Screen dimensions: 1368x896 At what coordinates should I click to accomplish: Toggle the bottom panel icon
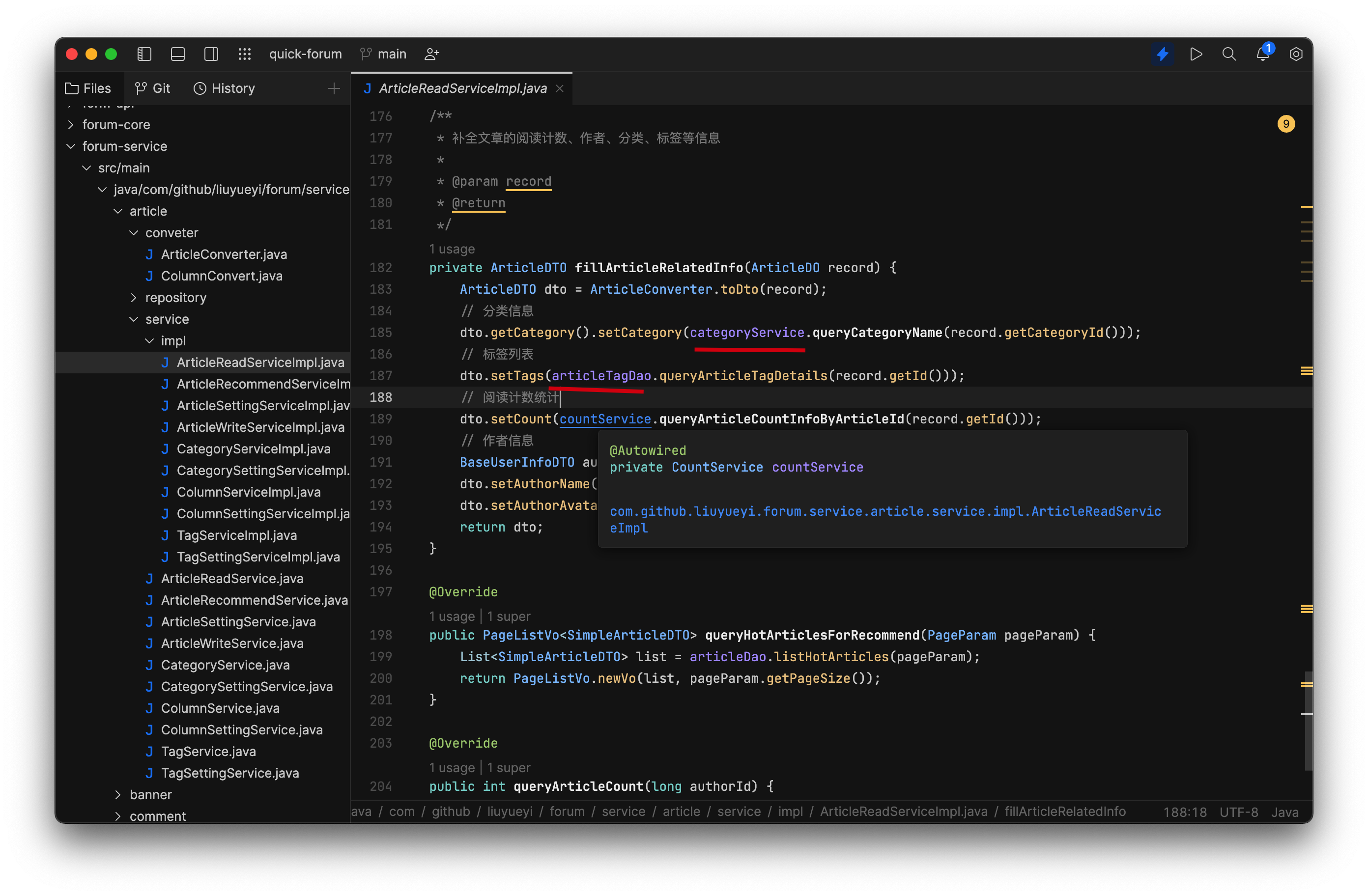click(177, 54)
